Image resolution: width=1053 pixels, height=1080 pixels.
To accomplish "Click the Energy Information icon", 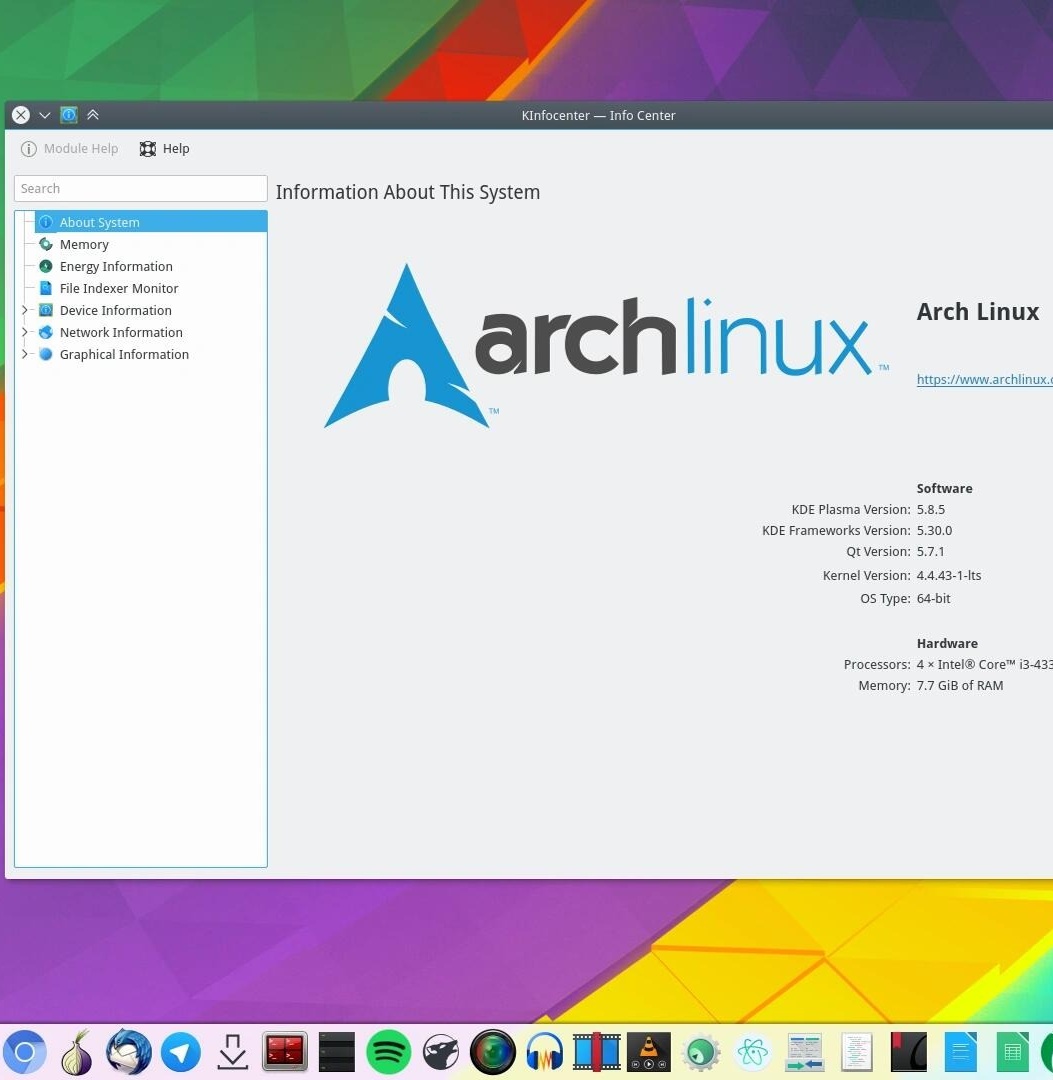I will coord(46,266).
